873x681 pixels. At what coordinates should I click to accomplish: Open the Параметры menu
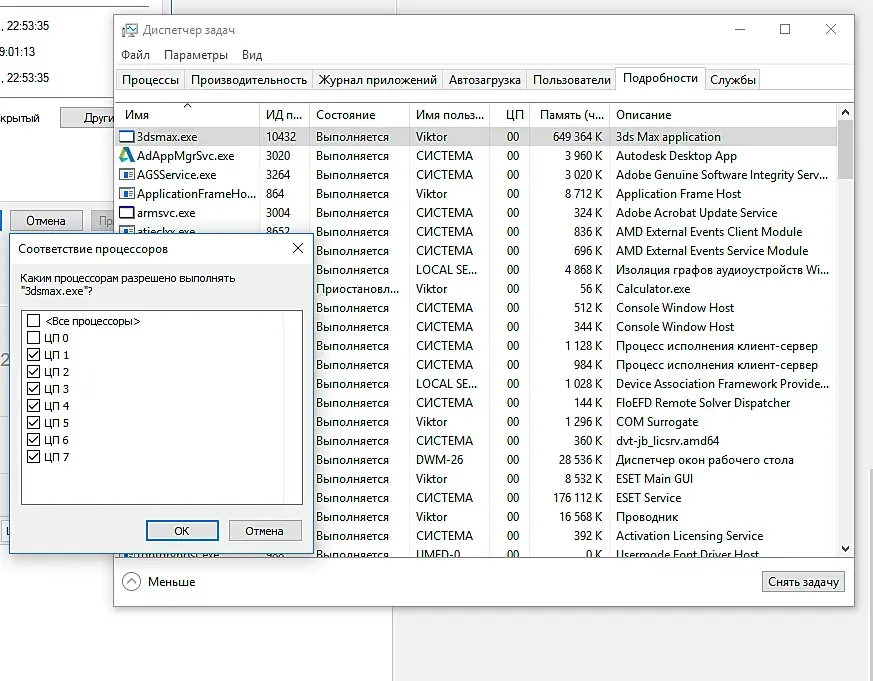(x=196, y=55)
